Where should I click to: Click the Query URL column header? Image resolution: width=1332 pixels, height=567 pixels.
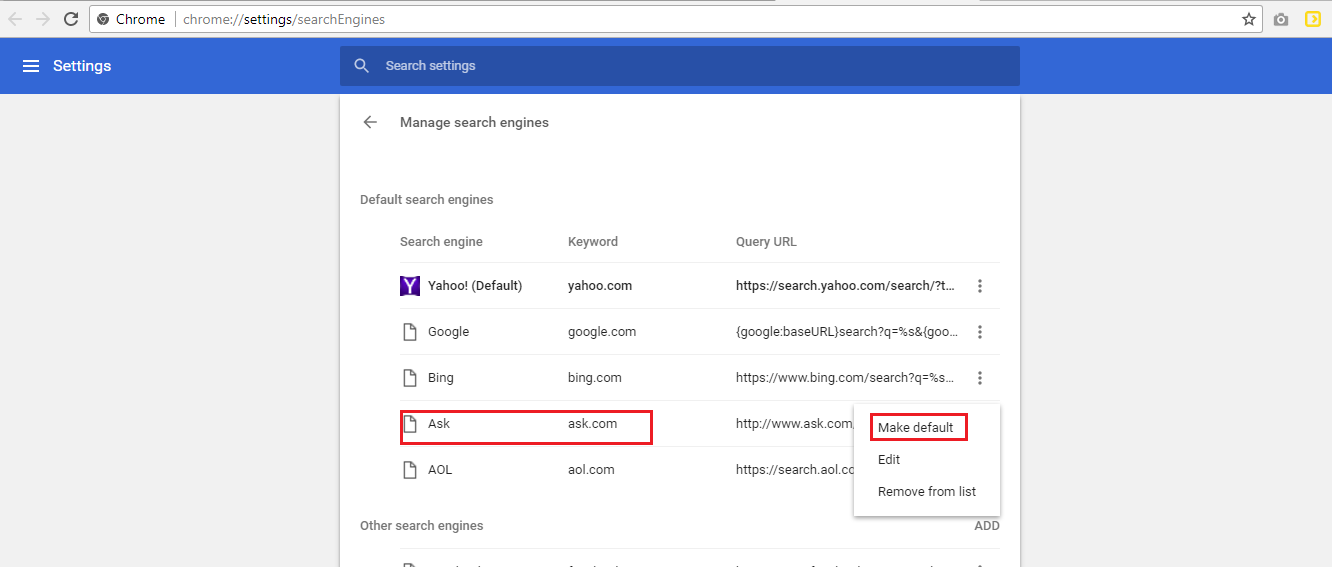click(x=766, y=242)
